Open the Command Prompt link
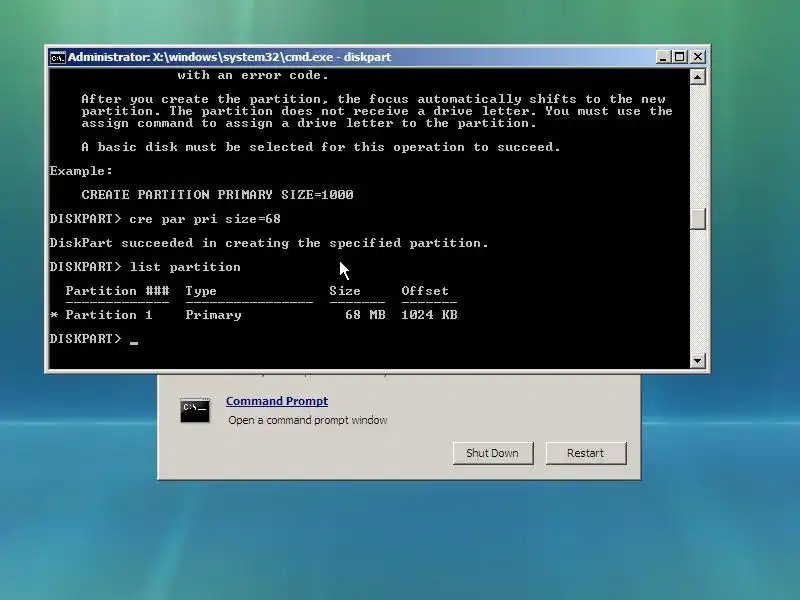800x600 pixels. point(277,401)
